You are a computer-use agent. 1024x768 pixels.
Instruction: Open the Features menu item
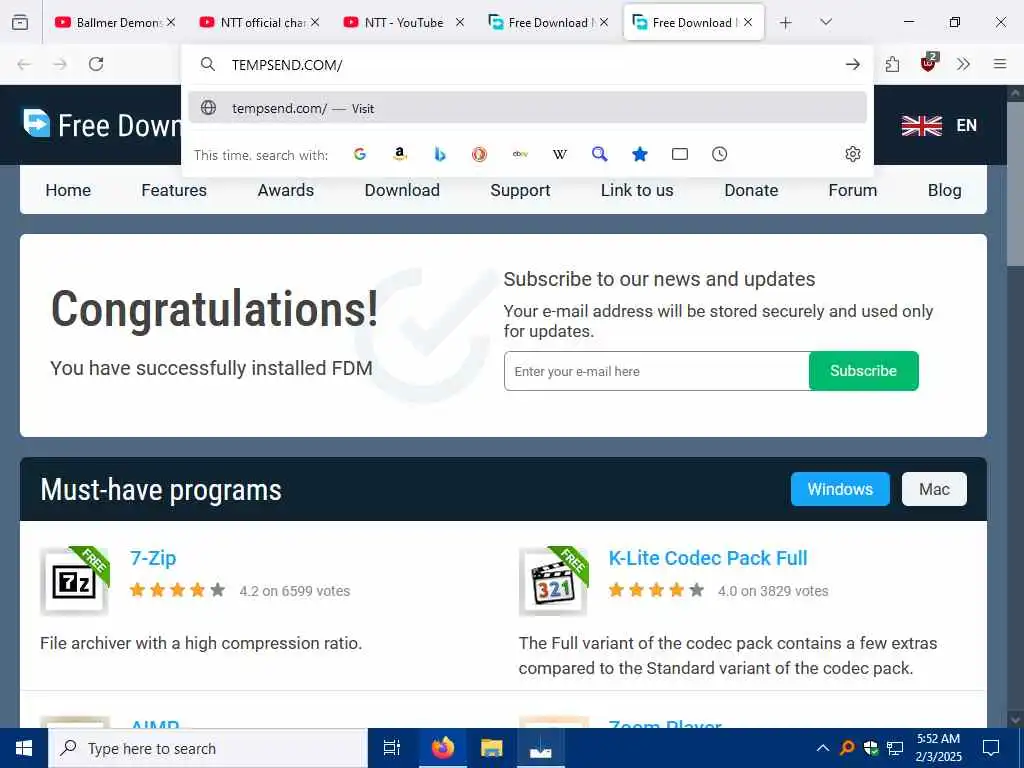click(x=174, y=190)
